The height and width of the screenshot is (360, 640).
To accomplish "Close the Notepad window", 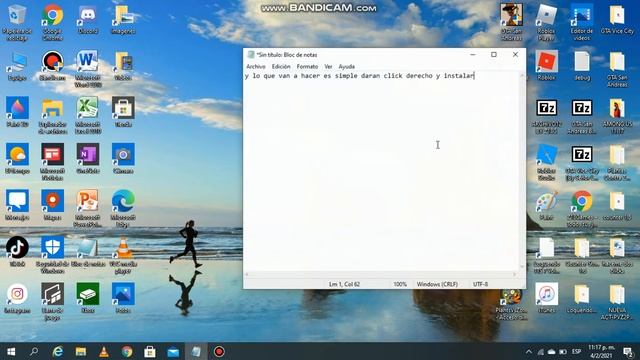I will point(515,55).
